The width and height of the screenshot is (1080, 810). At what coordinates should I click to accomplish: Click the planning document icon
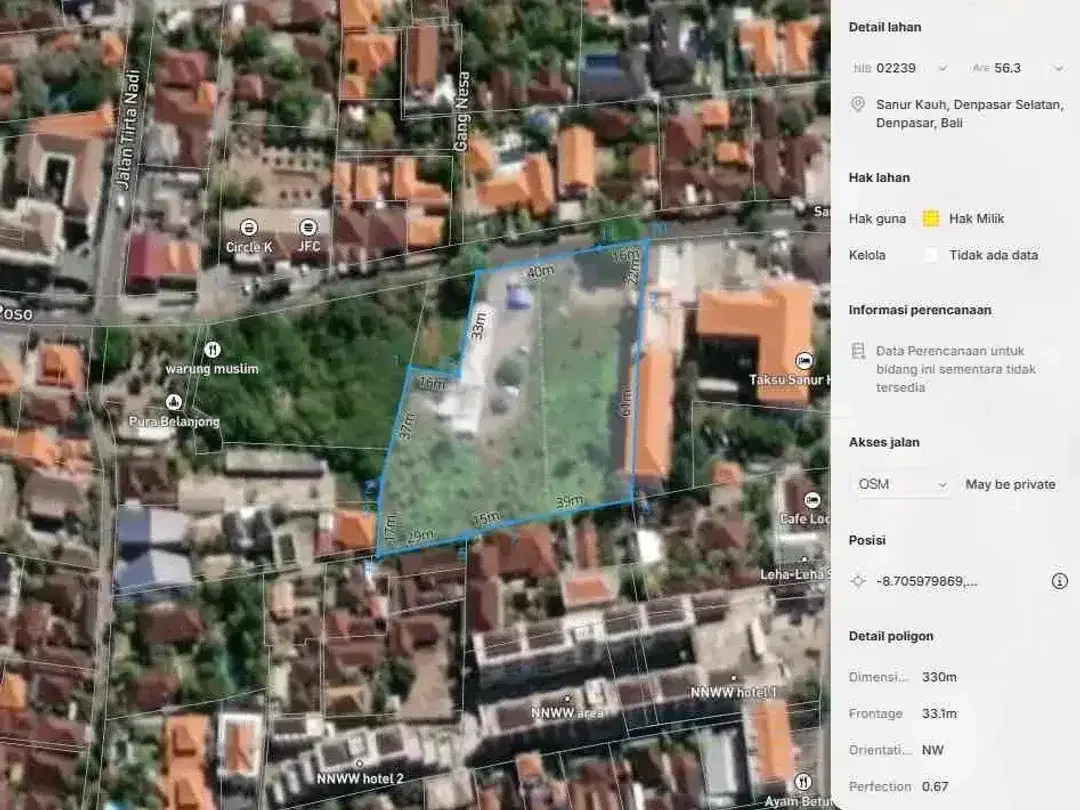pyautogui.click(x=858, y=351)
